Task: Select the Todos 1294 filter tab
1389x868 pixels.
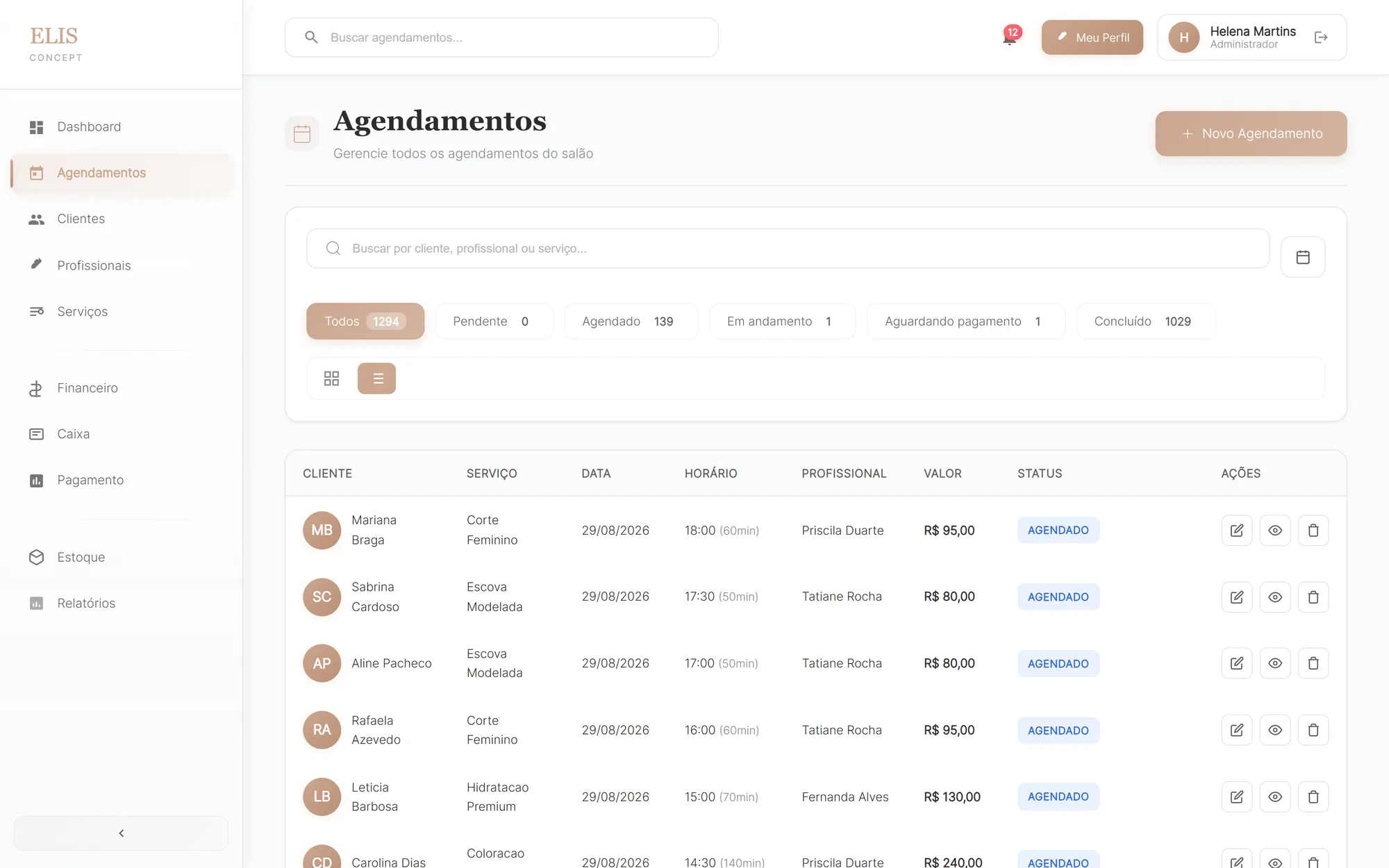Action: coord(365,322)
